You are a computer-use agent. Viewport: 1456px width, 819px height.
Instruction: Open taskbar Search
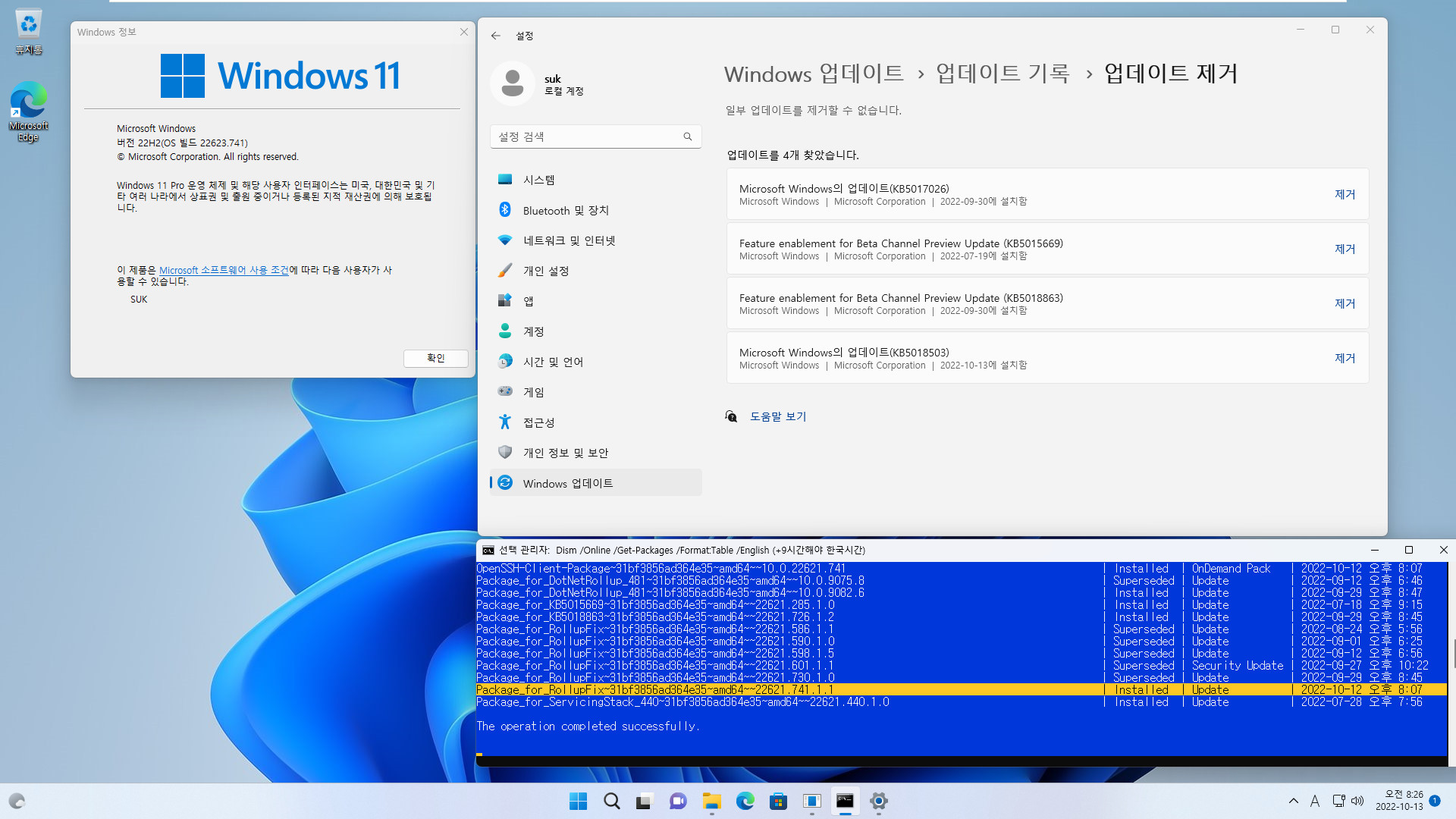point(611,801)
